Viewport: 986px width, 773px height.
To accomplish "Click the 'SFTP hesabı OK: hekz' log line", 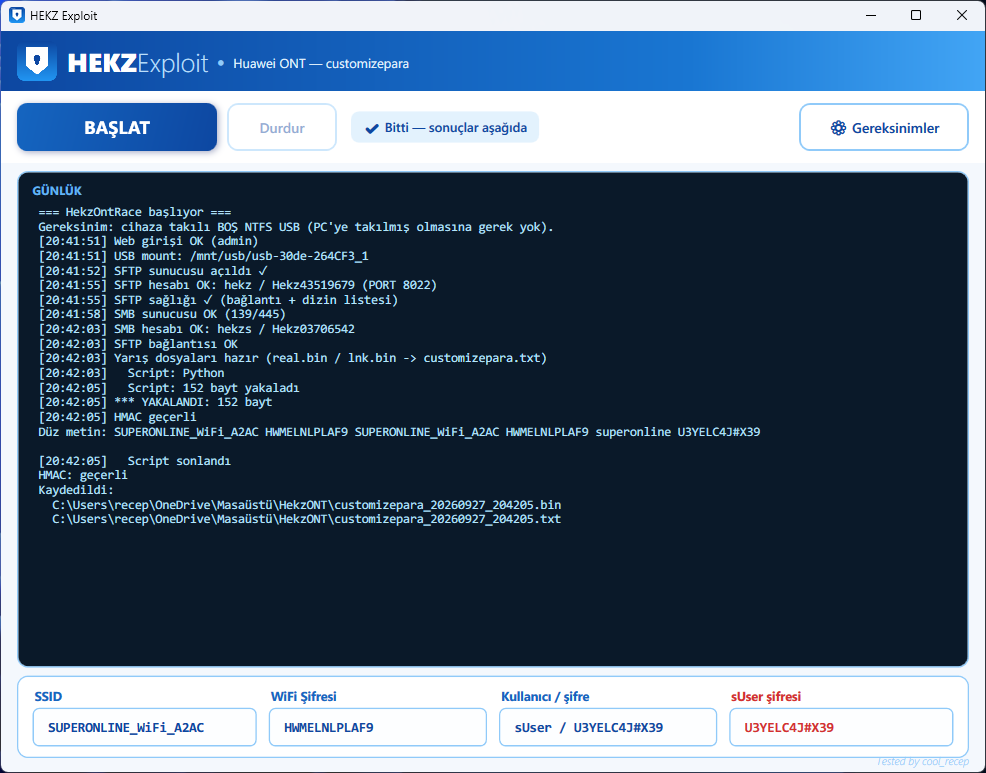I will (x=238, y=286).
